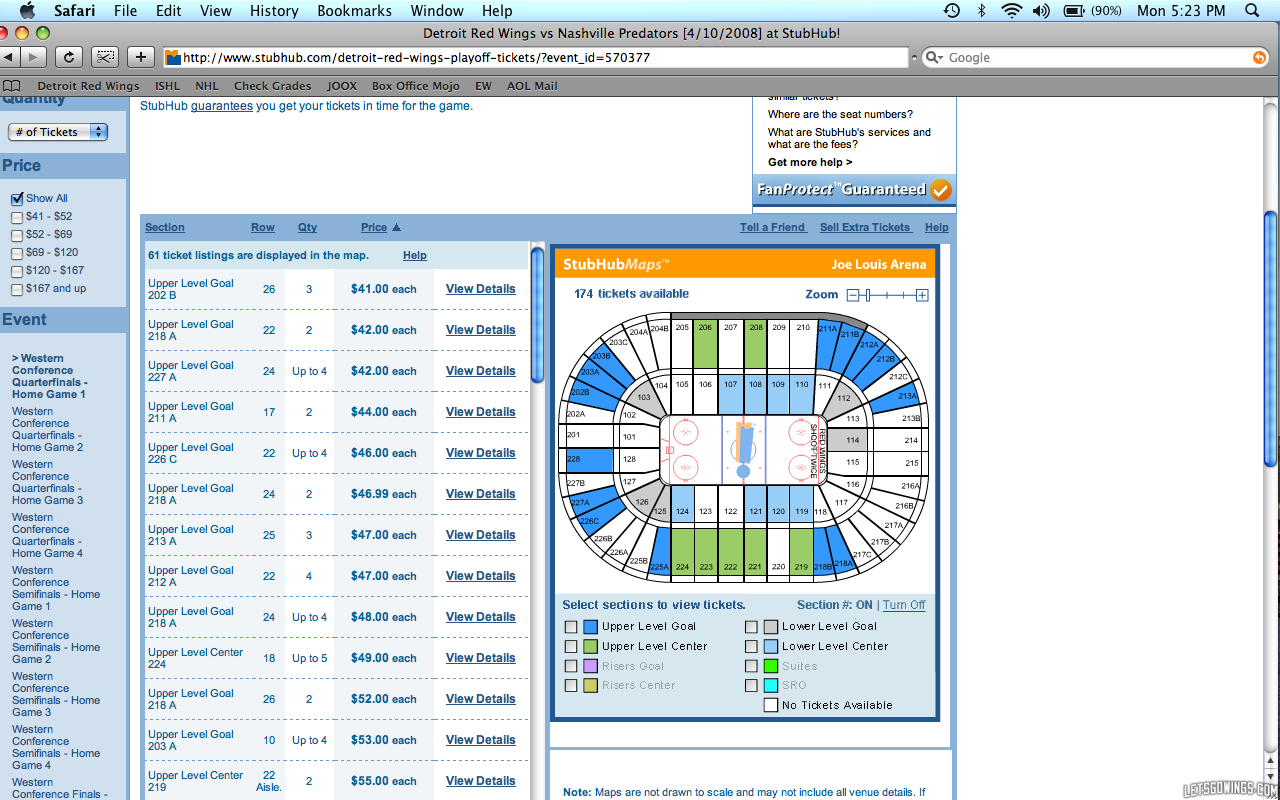Check the Upper Level Goal legend checkbox
Image resolution: width=1280 pixels, height=800 pixels.
coord(571,627)
